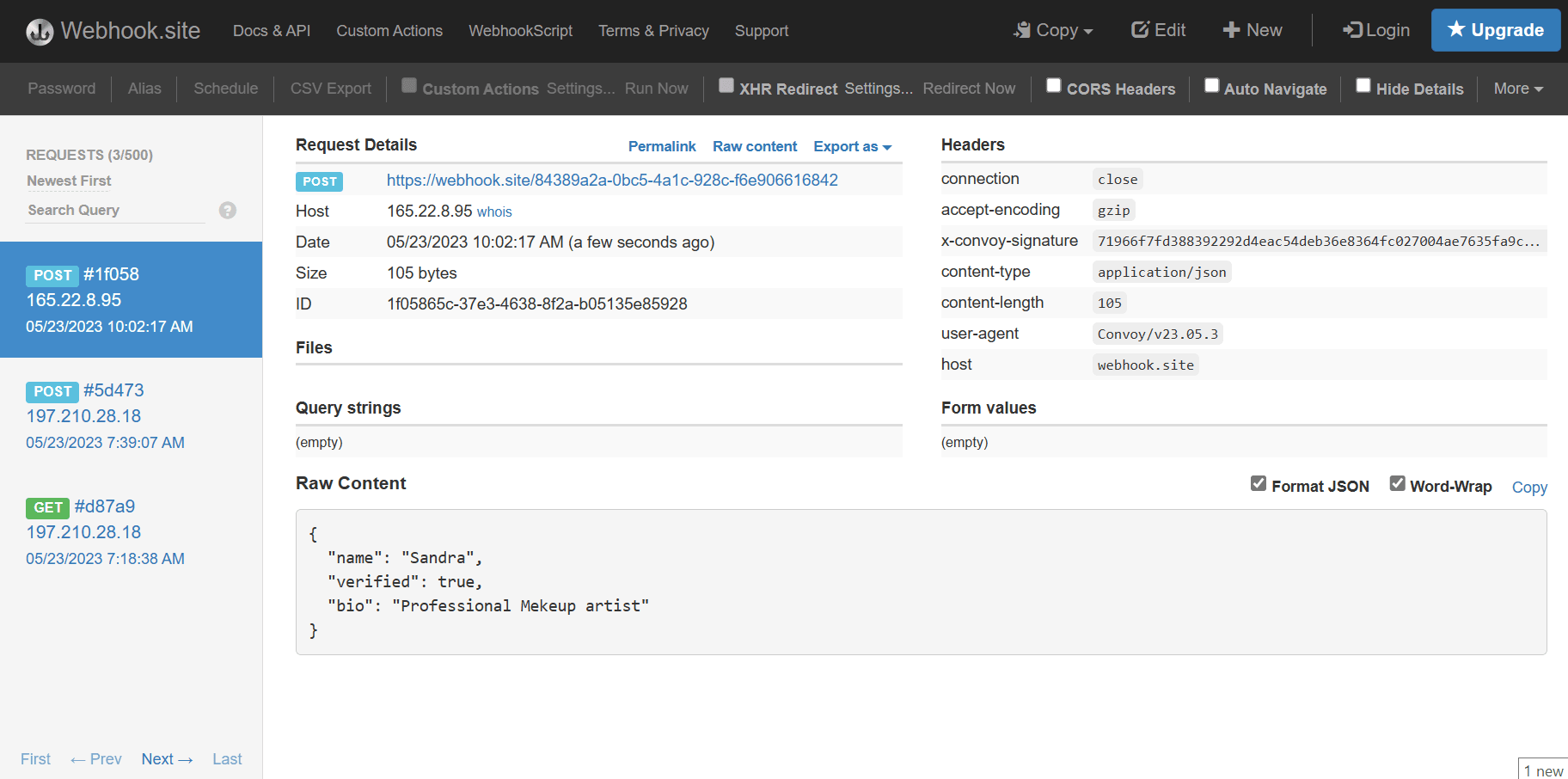1568x779 pixels.
Task: Toggle the Auto Navigate checkbox
Action: (1211, 85)
